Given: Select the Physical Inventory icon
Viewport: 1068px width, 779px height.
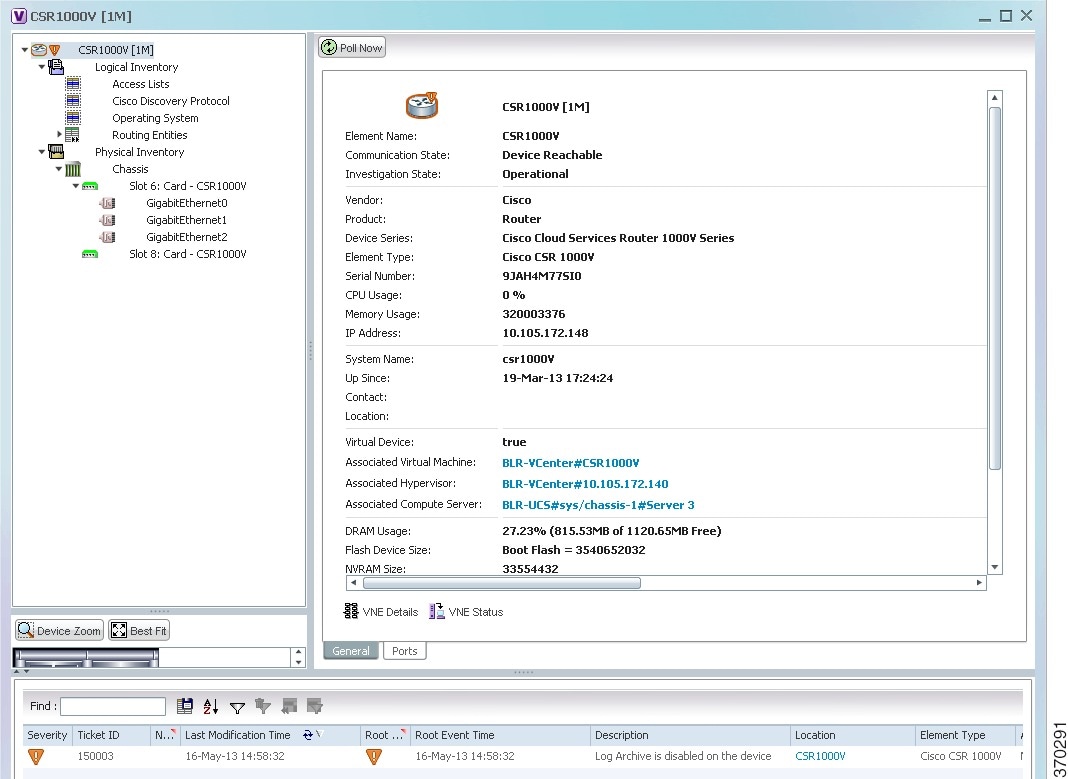Looking at the screenshot, I should point(56,152).
